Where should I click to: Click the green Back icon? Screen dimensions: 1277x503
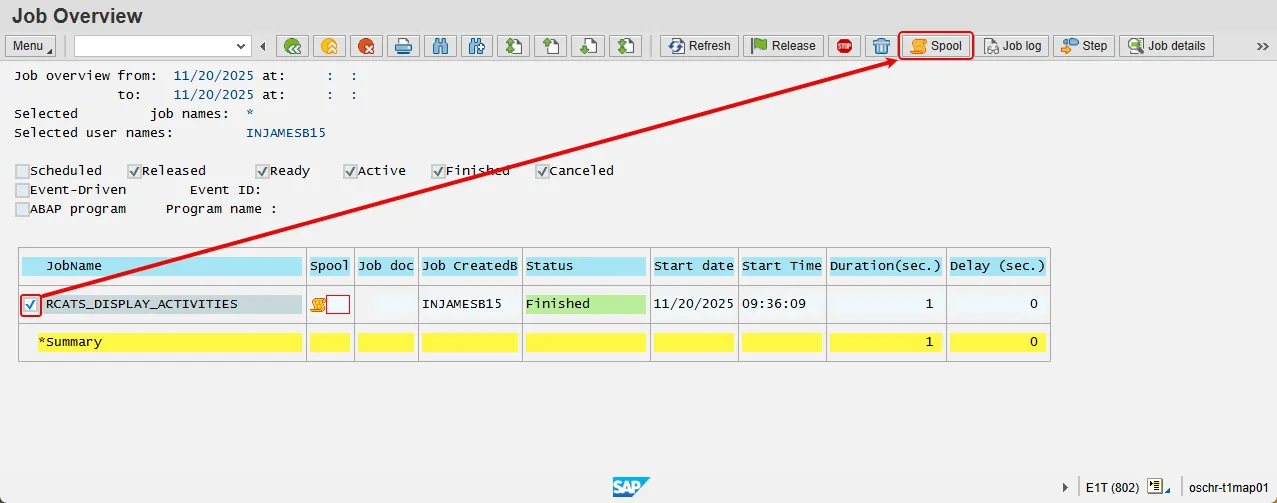(292, 46)
